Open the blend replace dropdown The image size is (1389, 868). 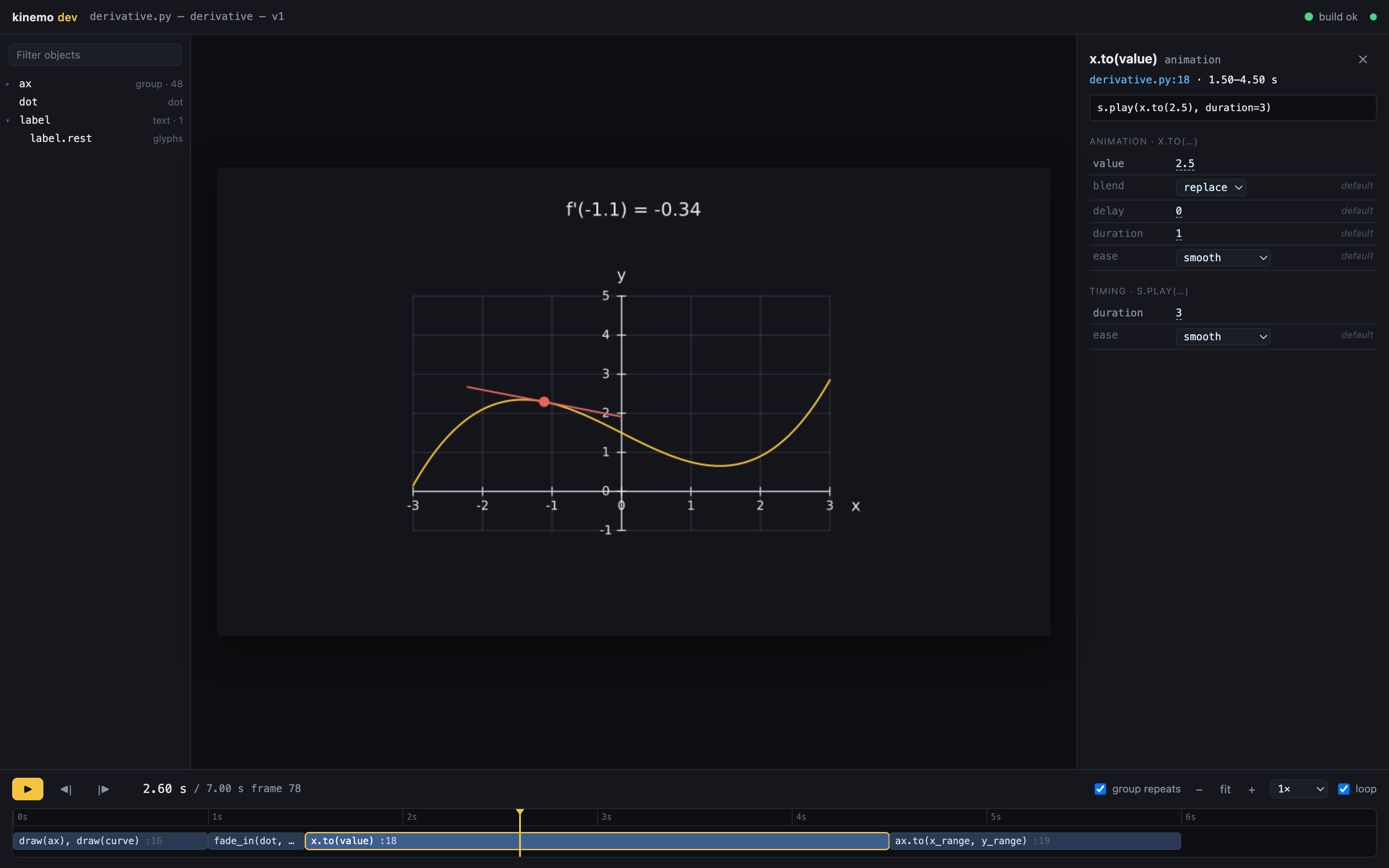click(x=1211, y=187)
